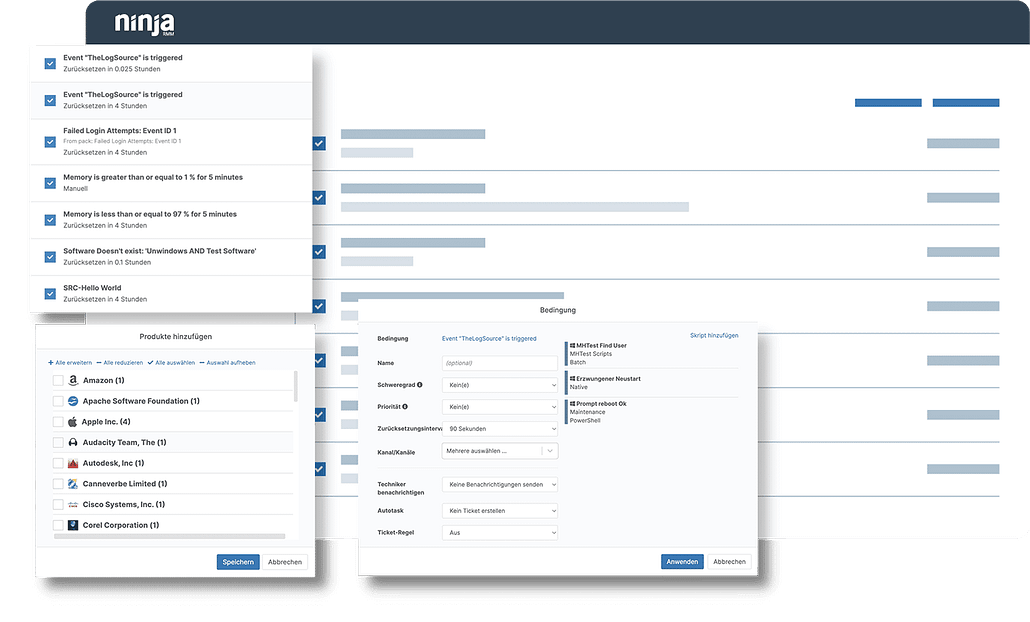Click the Ninja RMM logo in header
Image resolution: width=1030 pixels, height=622 pixels.
click(145, 24)
